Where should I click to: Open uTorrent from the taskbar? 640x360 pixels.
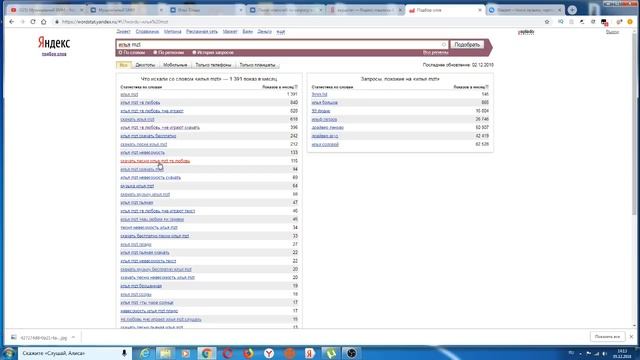click(x=331, y=353)
